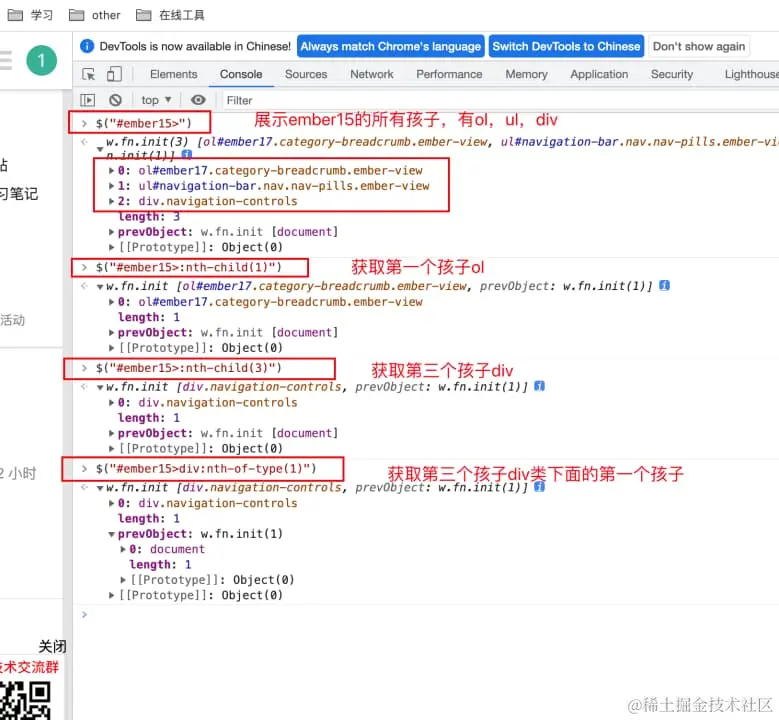The height and width of the screenshot is (720, 779).
Task: Open the Lighthouse tab
Action: (x=752, y=74)
